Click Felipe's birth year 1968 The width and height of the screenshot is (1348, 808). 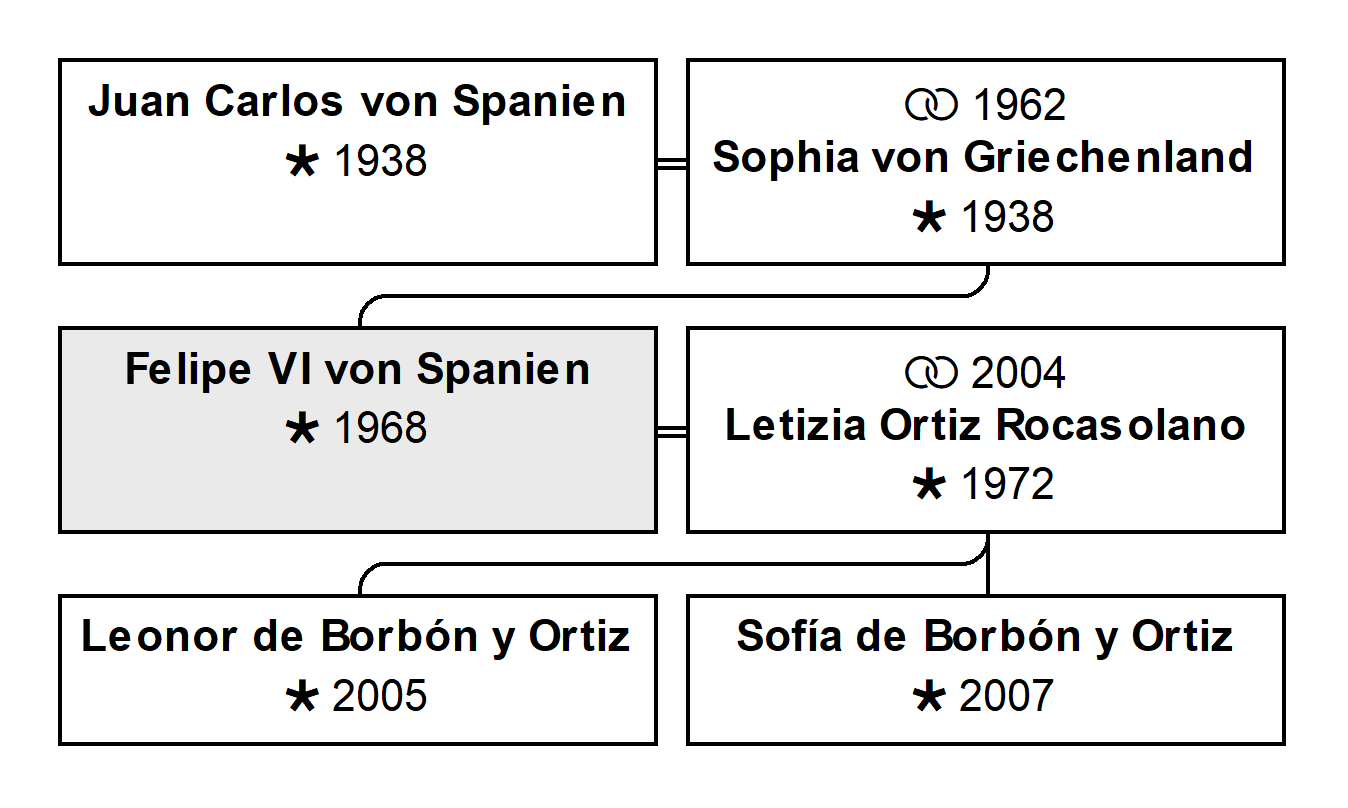pyautogui.click(x=380, y=429)
